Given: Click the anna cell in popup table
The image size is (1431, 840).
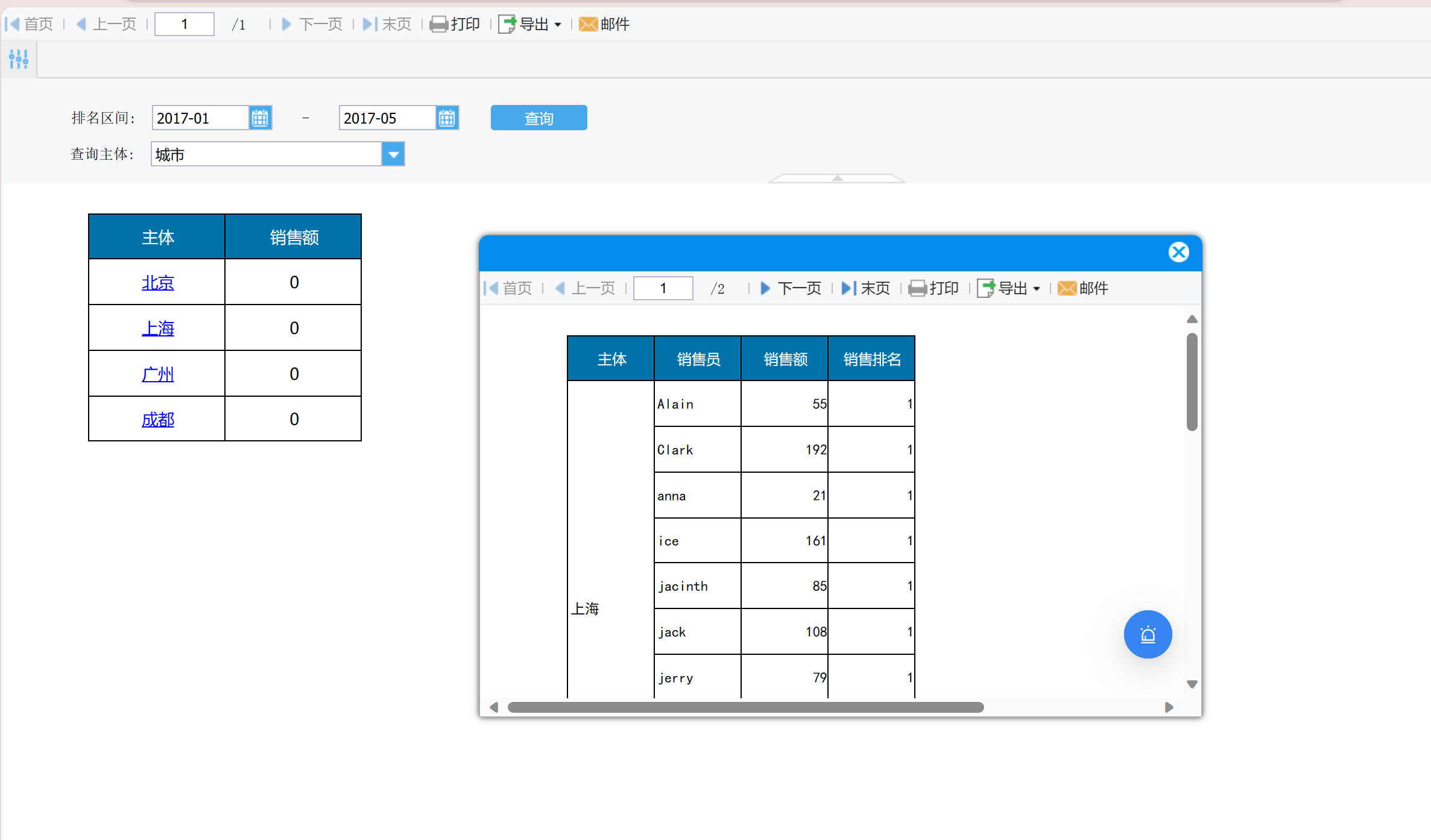Looking at the screenshot, I should click(x=698, y=496).
